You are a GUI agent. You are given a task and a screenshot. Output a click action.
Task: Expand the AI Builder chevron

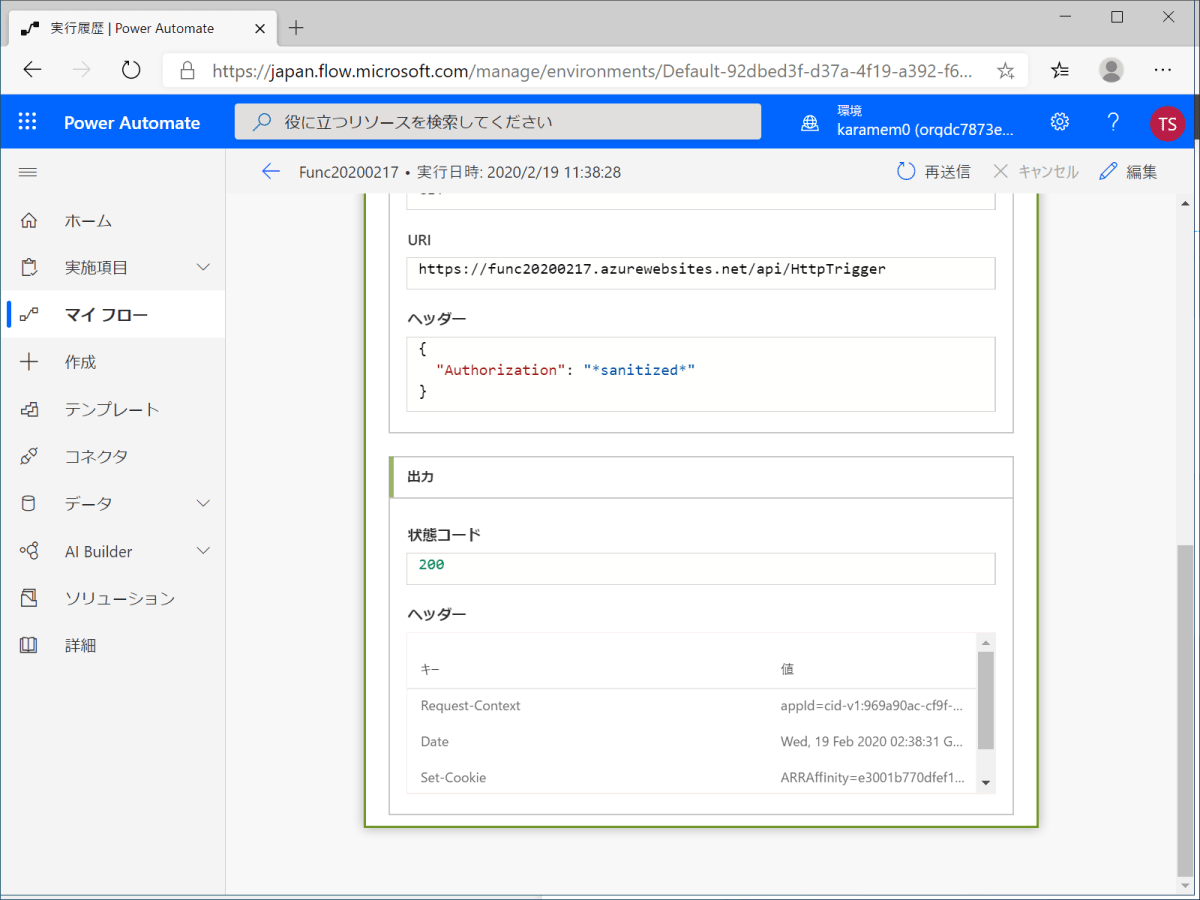(203, 551)
